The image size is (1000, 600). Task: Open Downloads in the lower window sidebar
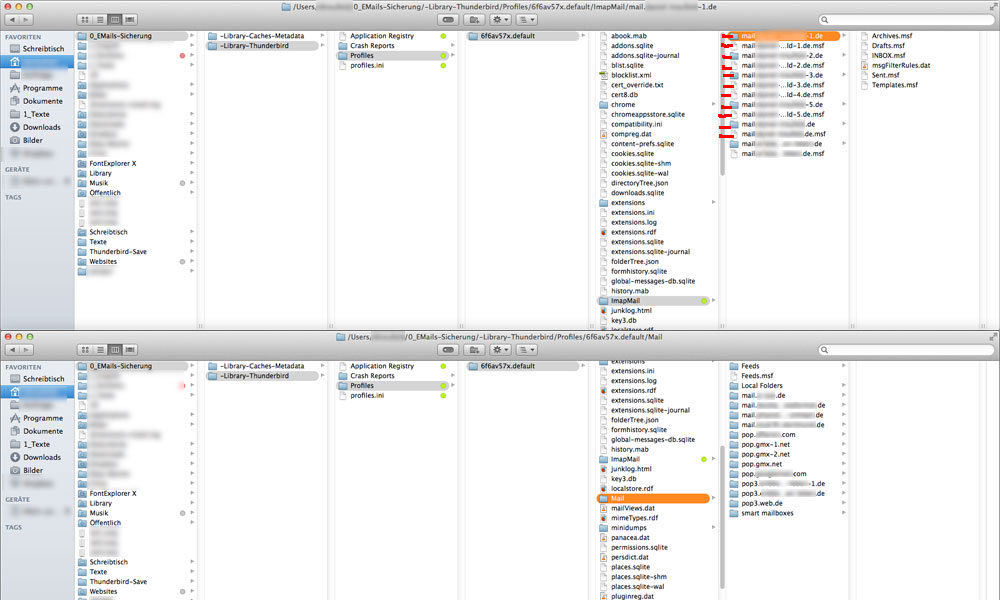pos(42,457)
